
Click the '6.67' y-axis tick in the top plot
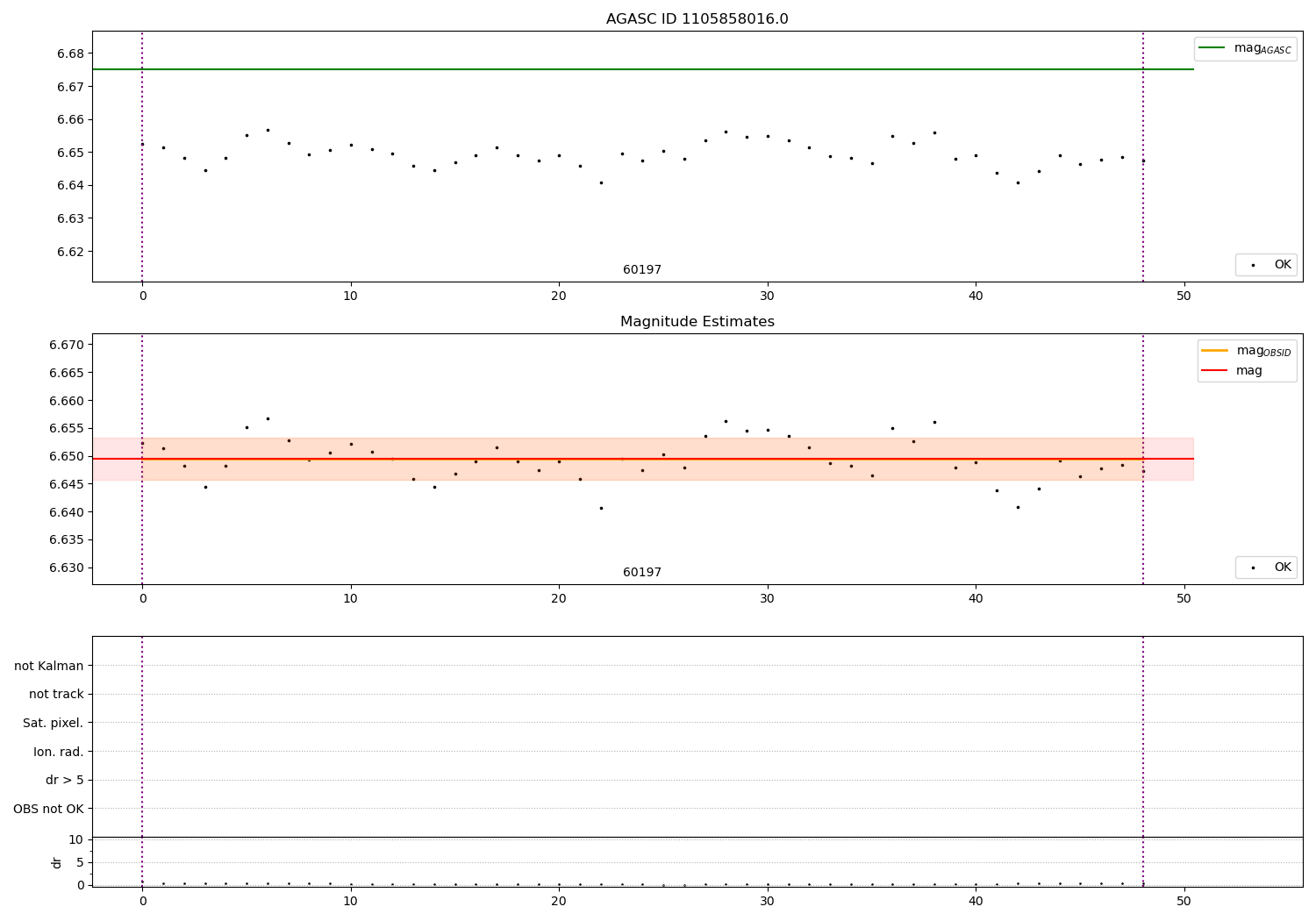click(70, 87)
